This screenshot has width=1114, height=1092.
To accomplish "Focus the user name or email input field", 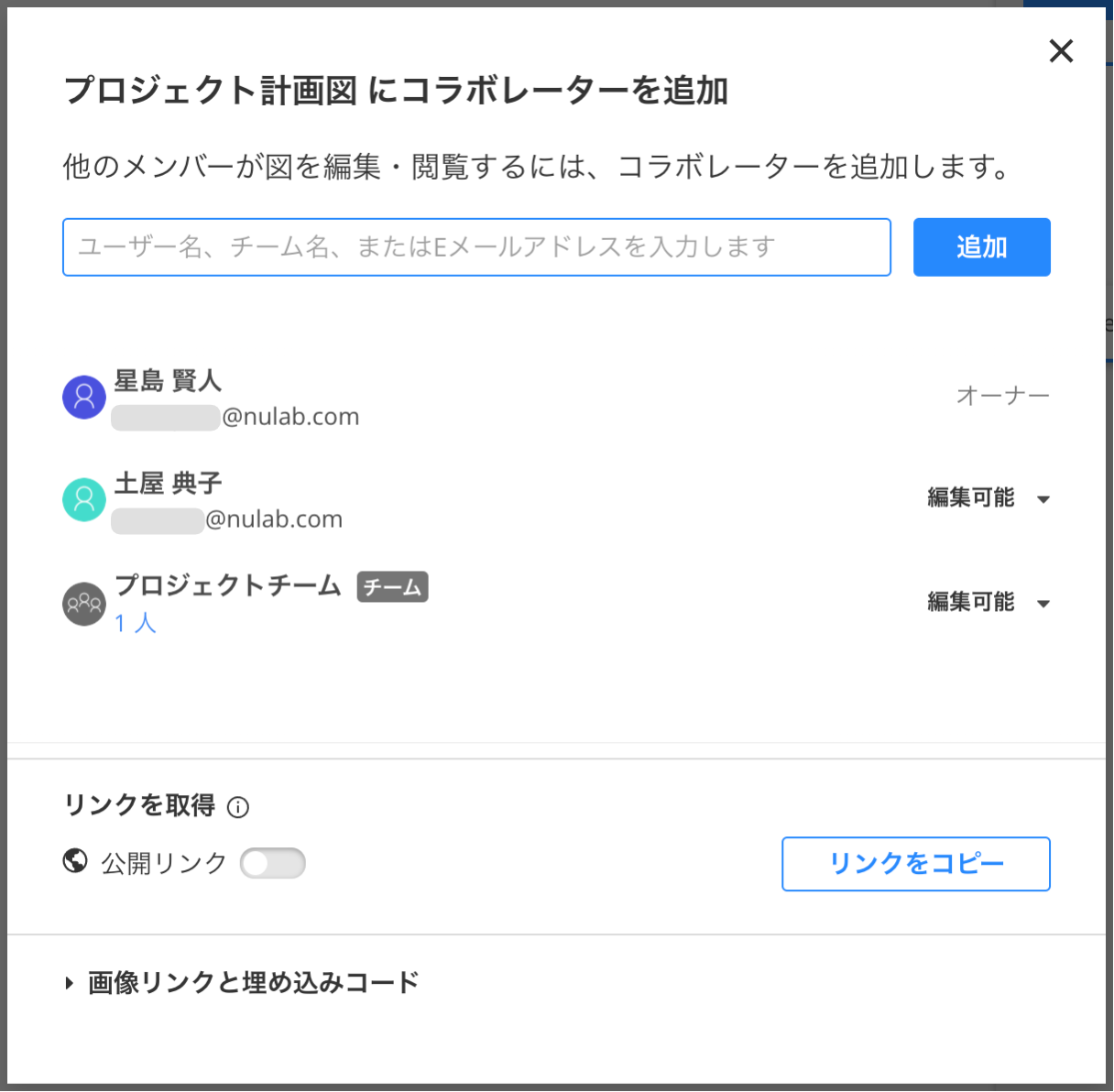I will point(476,247).
